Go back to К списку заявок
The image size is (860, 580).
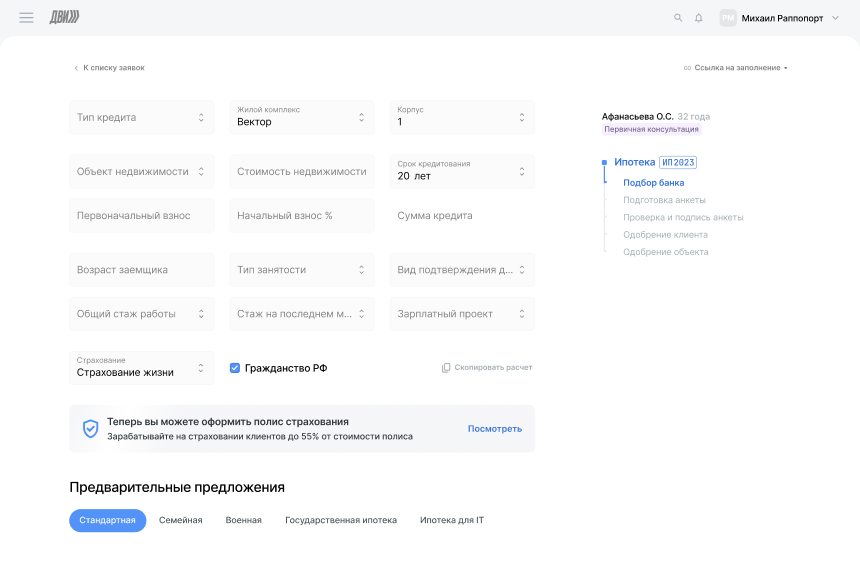[x=109, y=67]
